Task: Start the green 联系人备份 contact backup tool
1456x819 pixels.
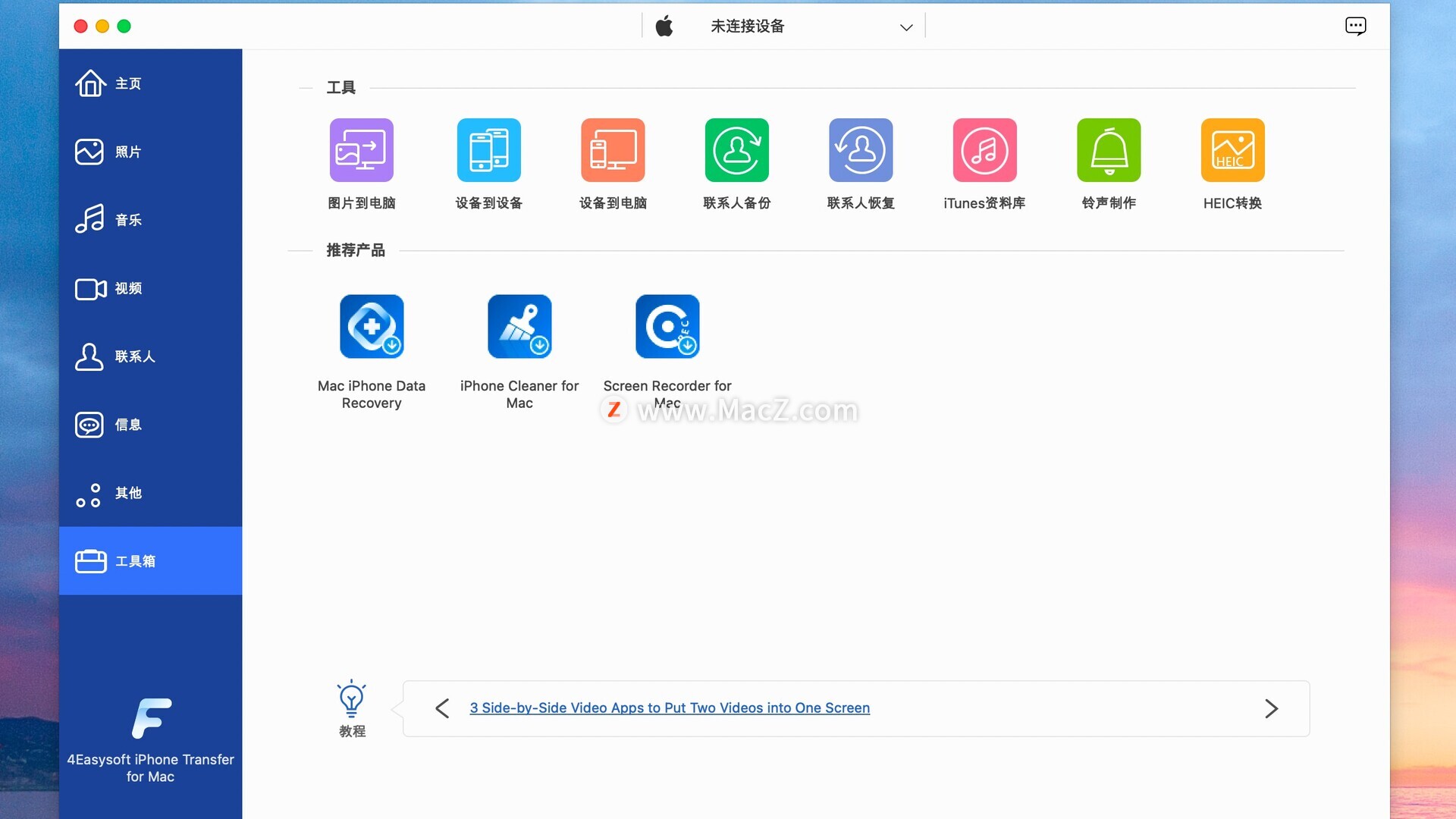Action: point(737,150)
